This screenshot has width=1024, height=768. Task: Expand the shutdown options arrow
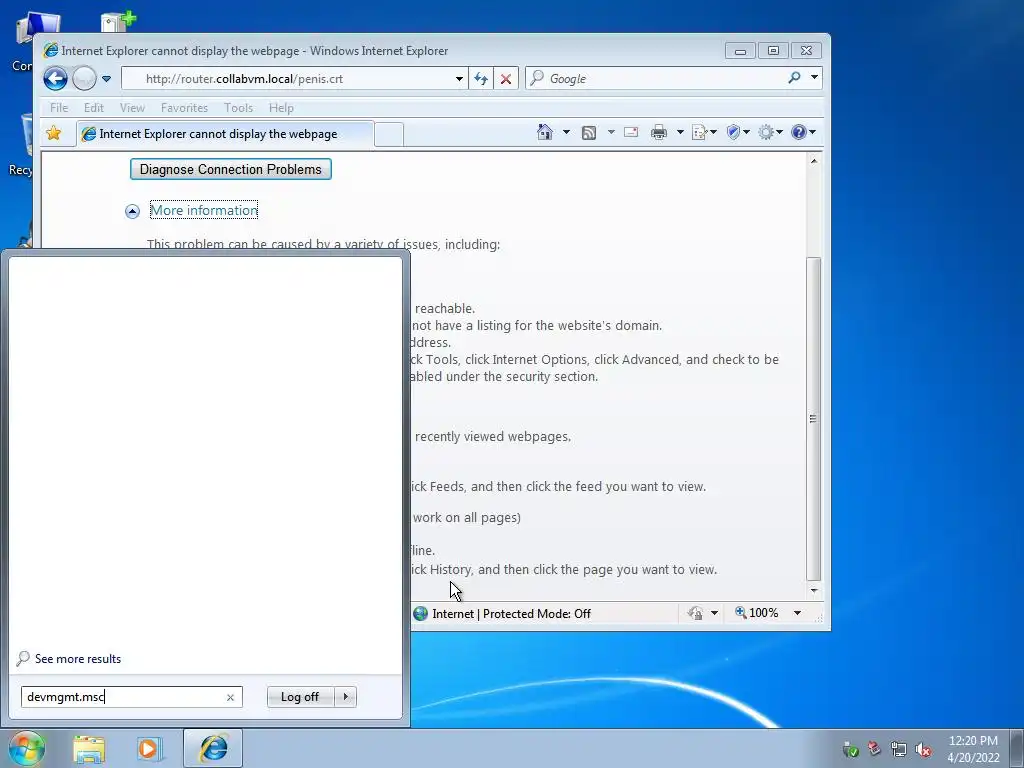tap(345, 697)
